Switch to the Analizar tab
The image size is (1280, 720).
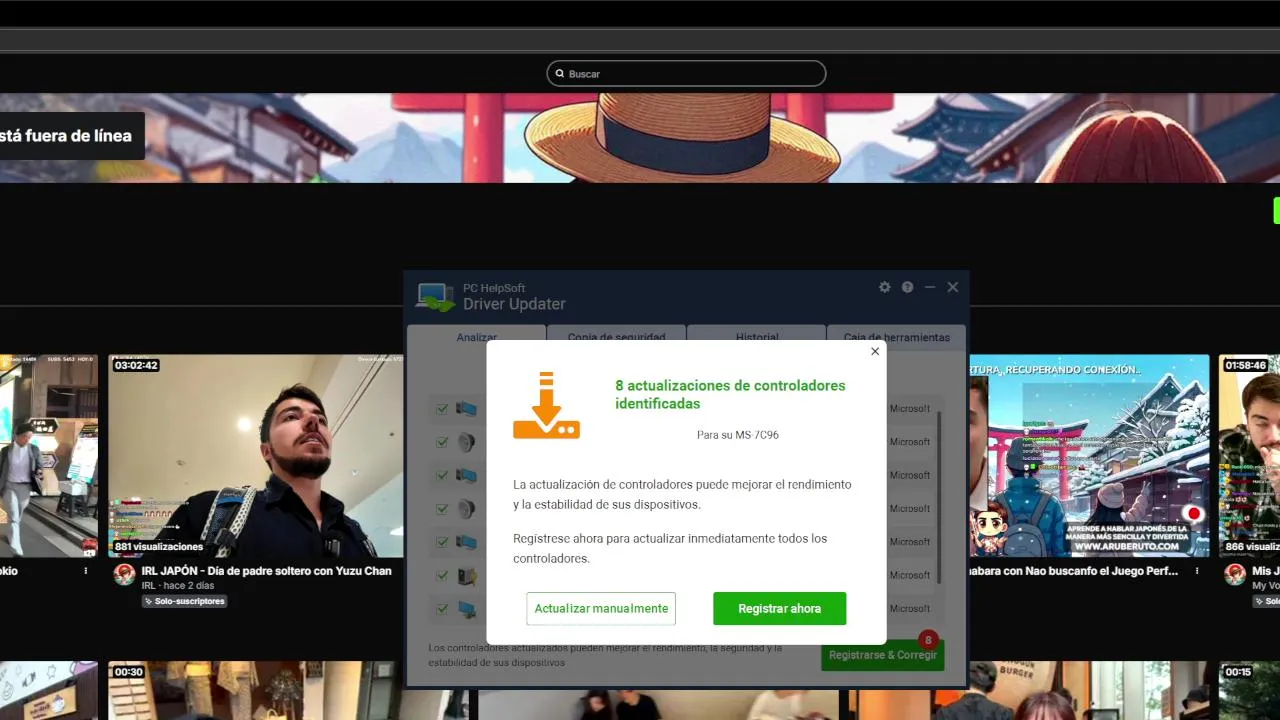(476, 336)
